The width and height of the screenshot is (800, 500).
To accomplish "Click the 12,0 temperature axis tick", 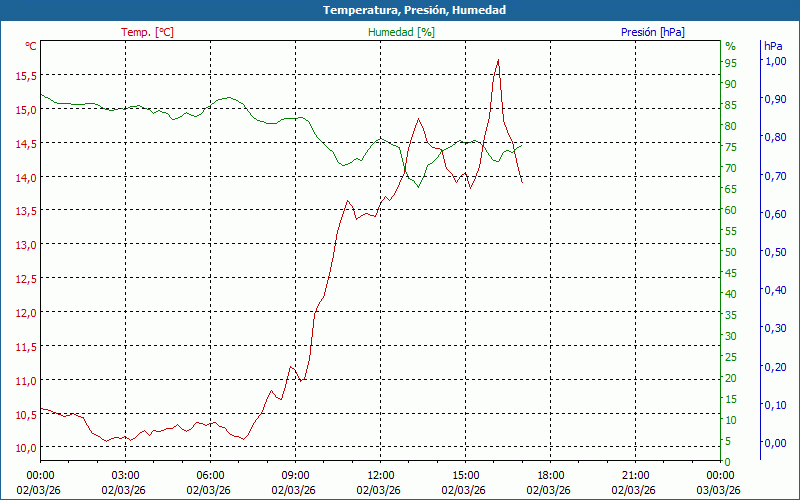I will 25,312.
